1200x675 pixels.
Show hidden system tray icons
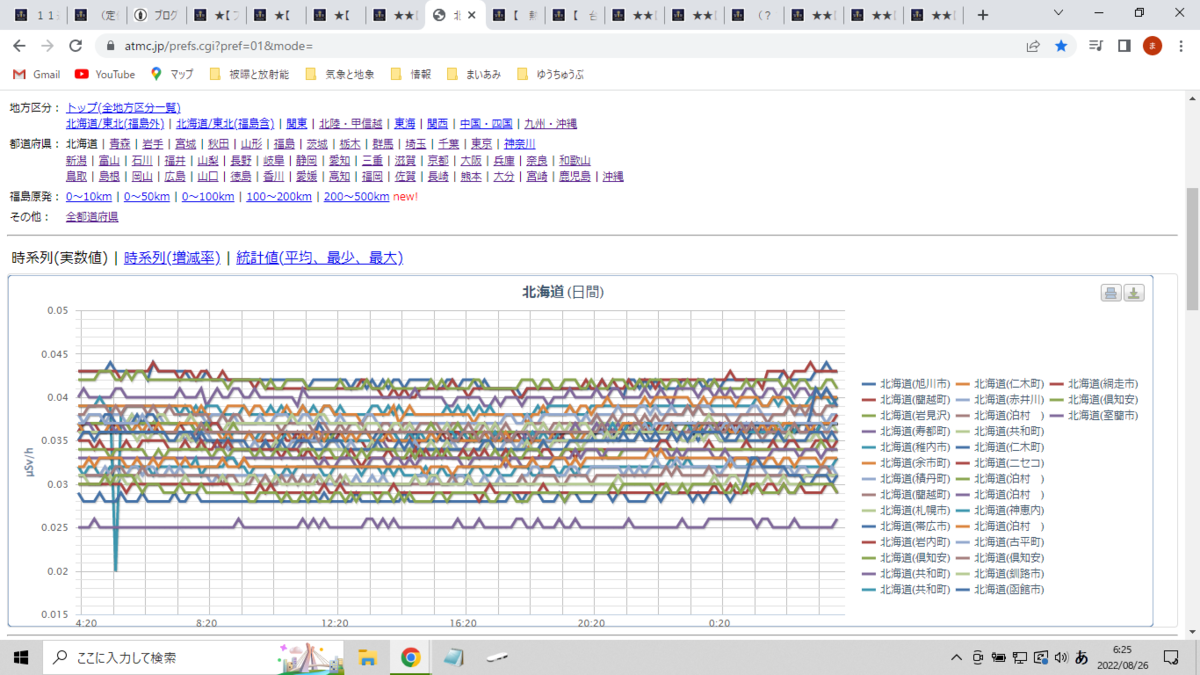coord(957,657)
